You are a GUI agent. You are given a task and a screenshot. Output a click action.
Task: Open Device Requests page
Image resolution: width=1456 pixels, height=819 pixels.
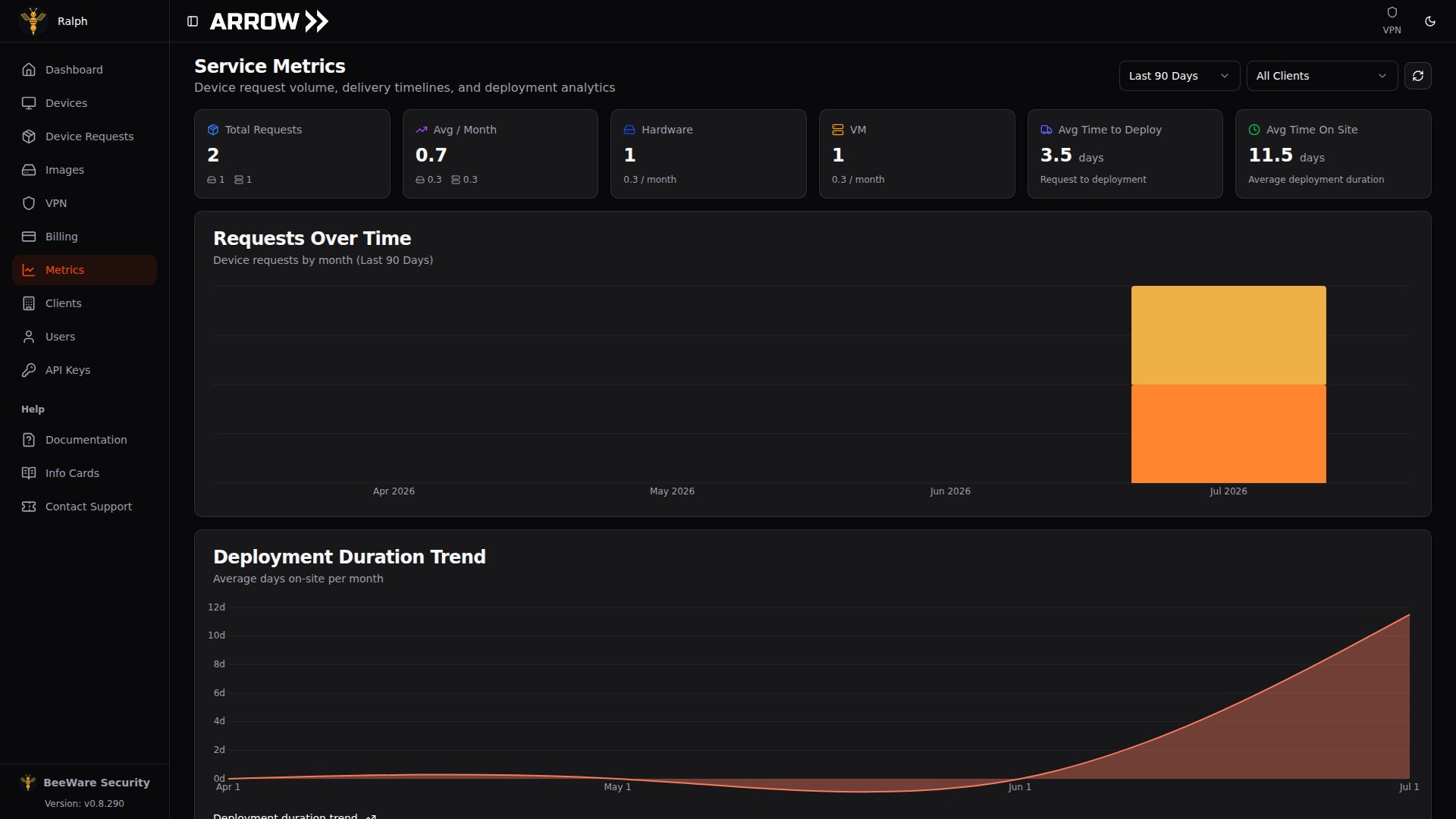(84, 136)
